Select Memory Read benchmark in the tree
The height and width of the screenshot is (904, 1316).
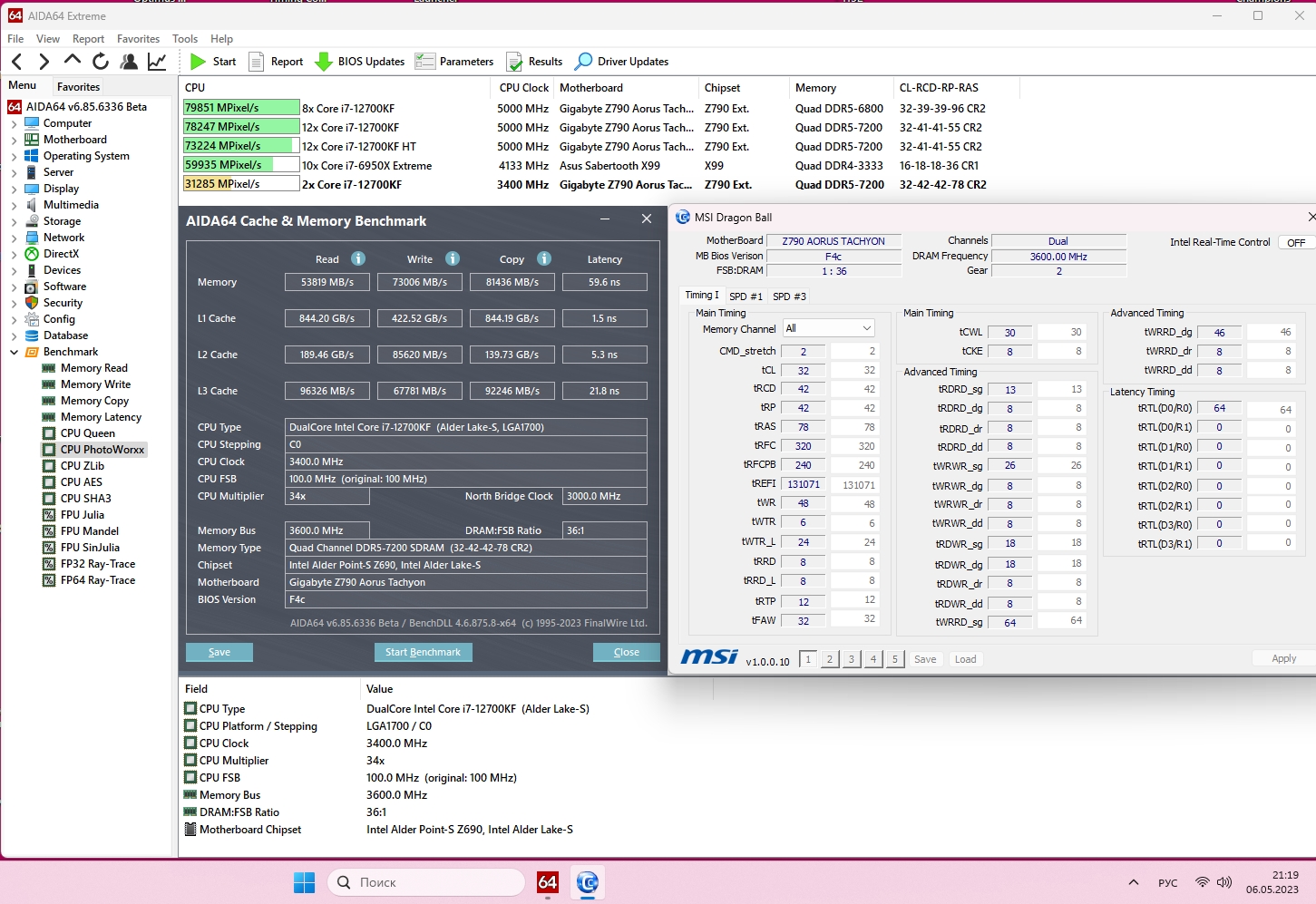coord(94,368)
